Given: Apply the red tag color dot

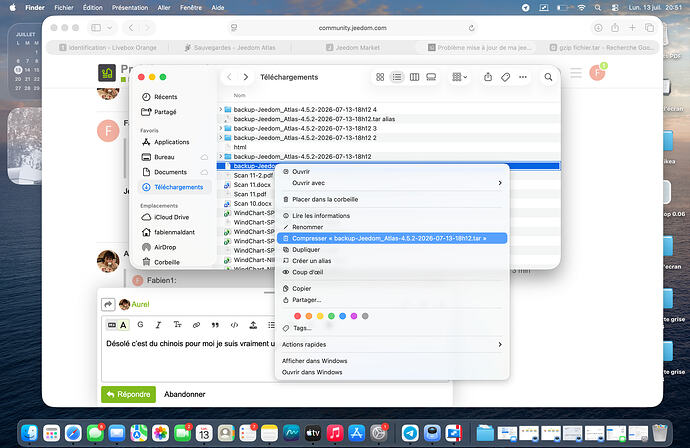Looking at the screenshot, I should click(297, 316).
